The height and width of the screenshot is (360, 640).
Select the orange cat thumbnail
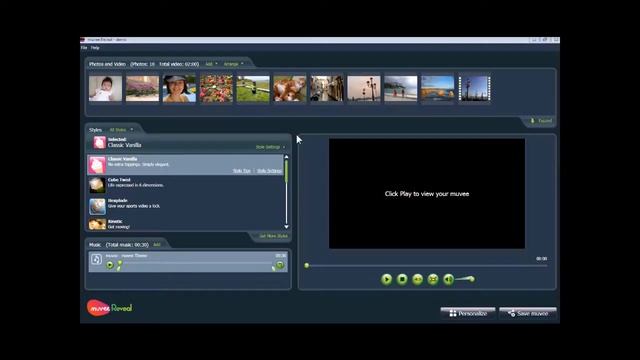pyautogui.click(x=290, y=88)
